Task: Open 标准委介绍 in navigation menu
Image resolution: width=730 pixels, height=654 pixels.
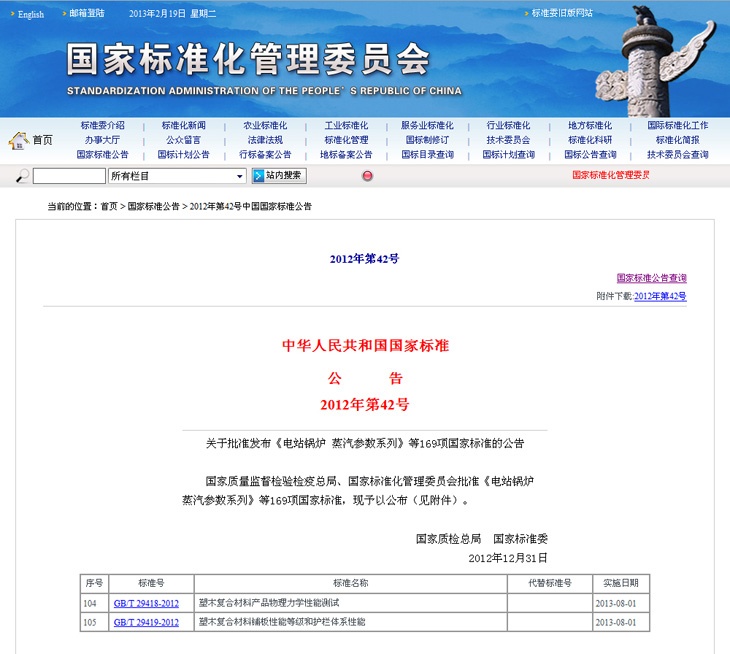Action: (x=103, y=126)
